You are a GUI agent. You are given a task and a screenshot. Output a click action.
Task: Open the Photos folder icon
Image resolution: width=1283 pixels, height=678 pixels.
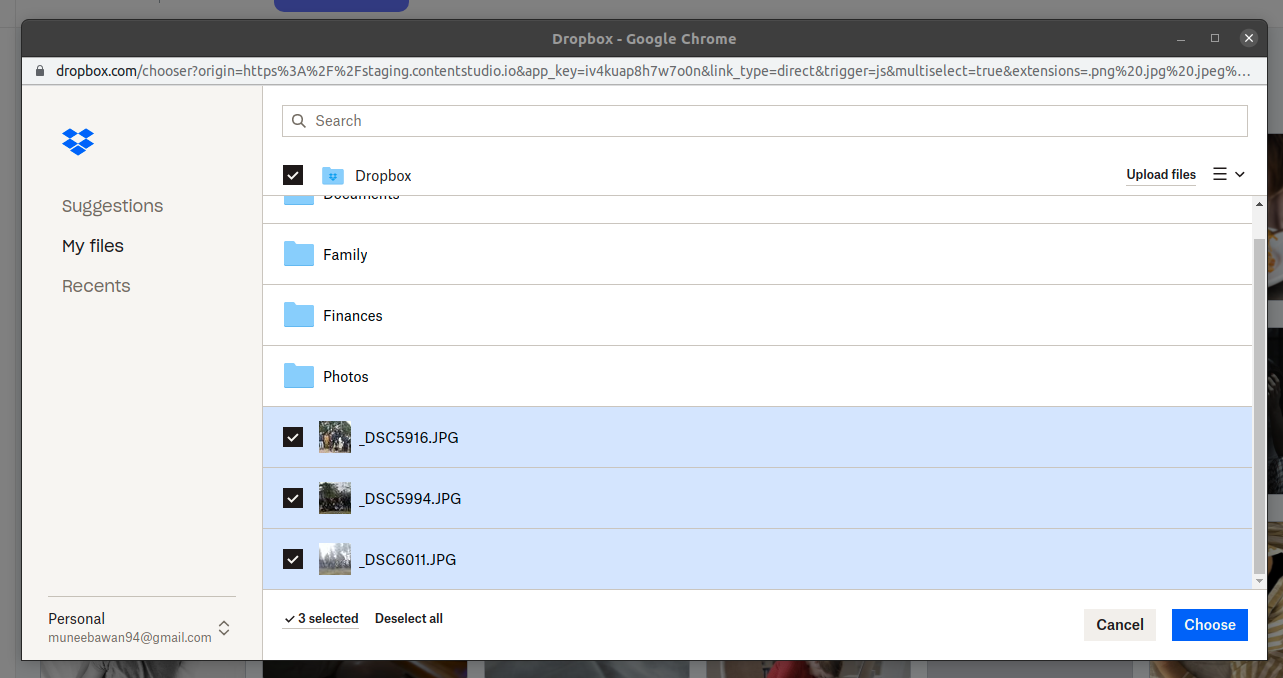coord(299,376)
